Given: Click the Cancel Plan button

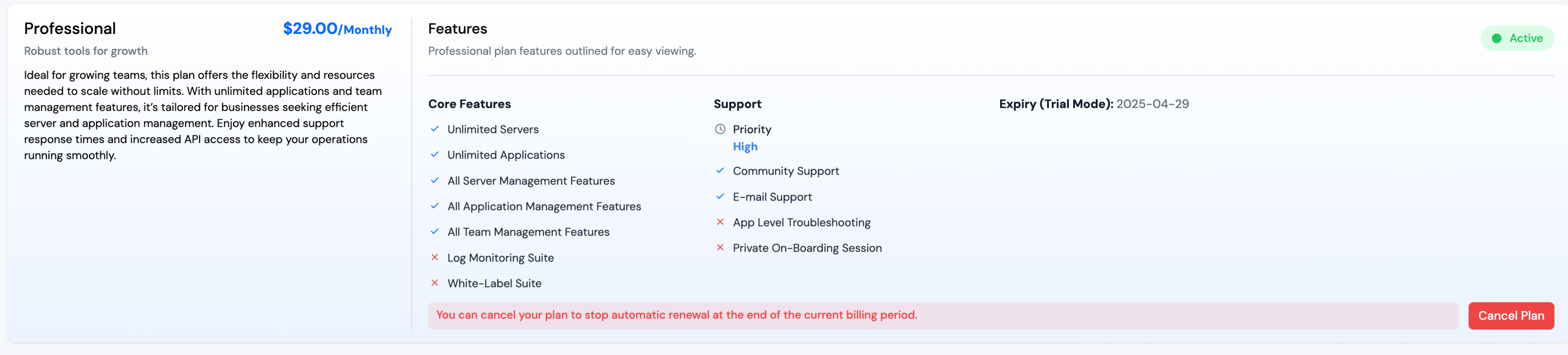Looking at the screenshot, I should click(1511, 316).
